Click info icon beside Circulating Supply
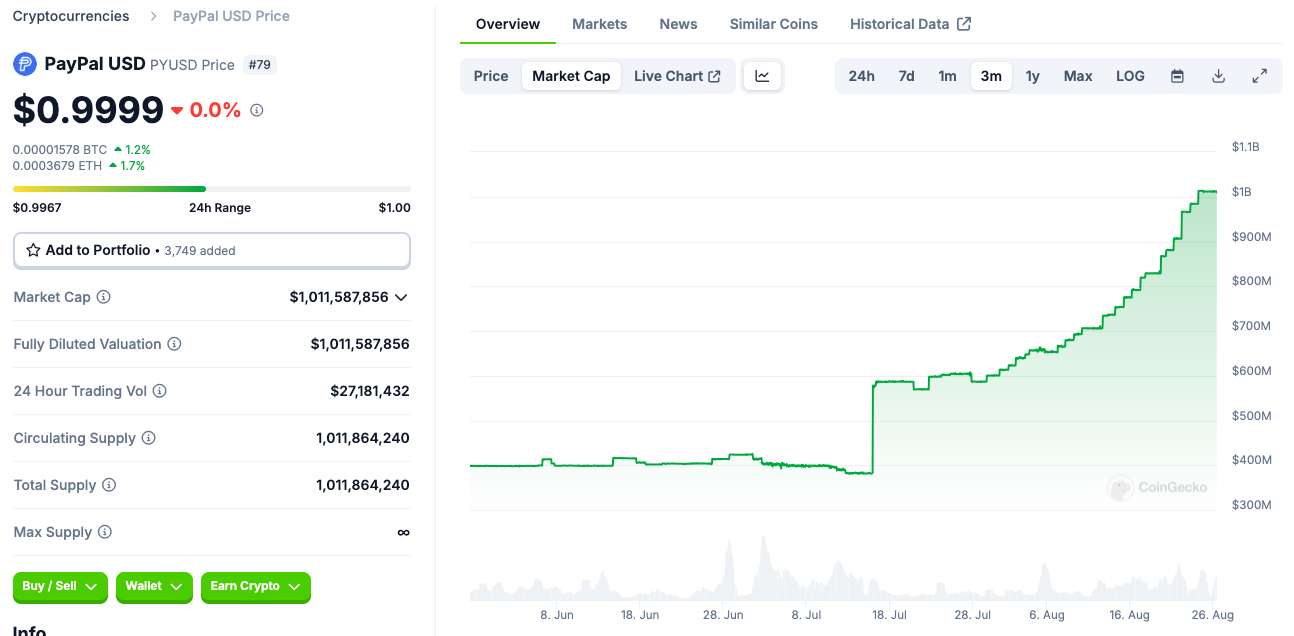 [x=148, y=438]
